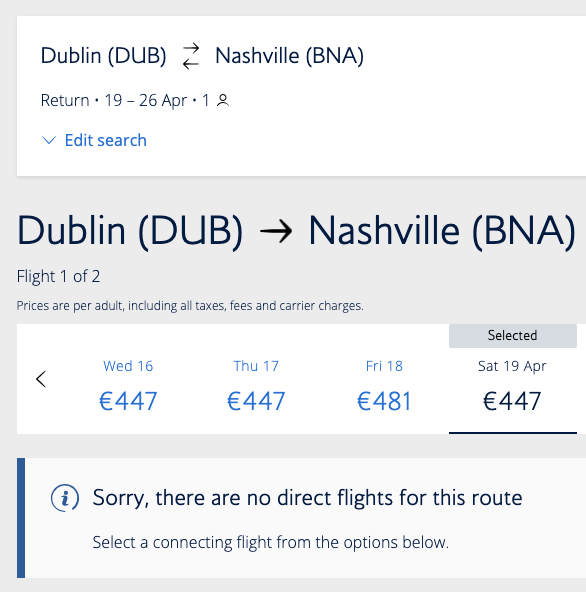The width and height of the screenshot is (586, 592).
Task: Click the info icon in the notice
Action: tap(65, 498)
